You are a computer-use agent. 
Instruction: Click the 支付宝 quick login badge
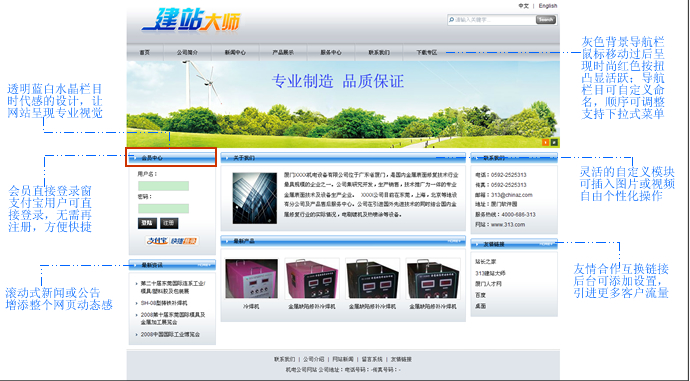click(x=172, y=241)
